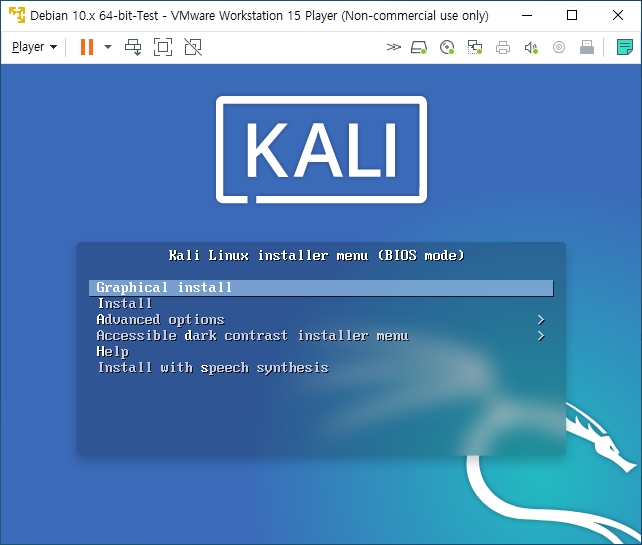This screenshot has height=545, width=642.
Task: Click the arrow beside Advanced options
Action: [x=541, y=320]
